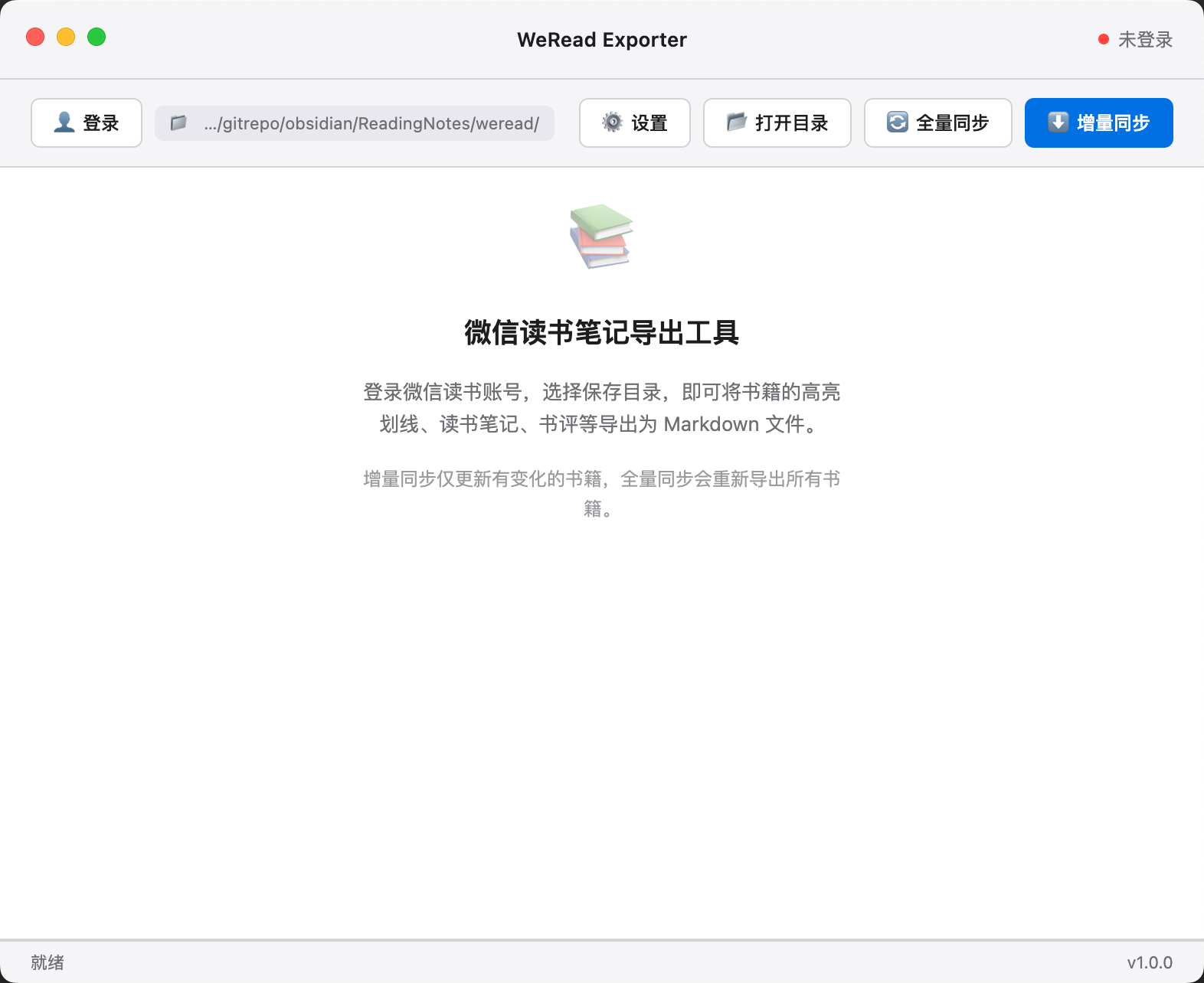Click the 登录 login button

[x=87, y=122]
